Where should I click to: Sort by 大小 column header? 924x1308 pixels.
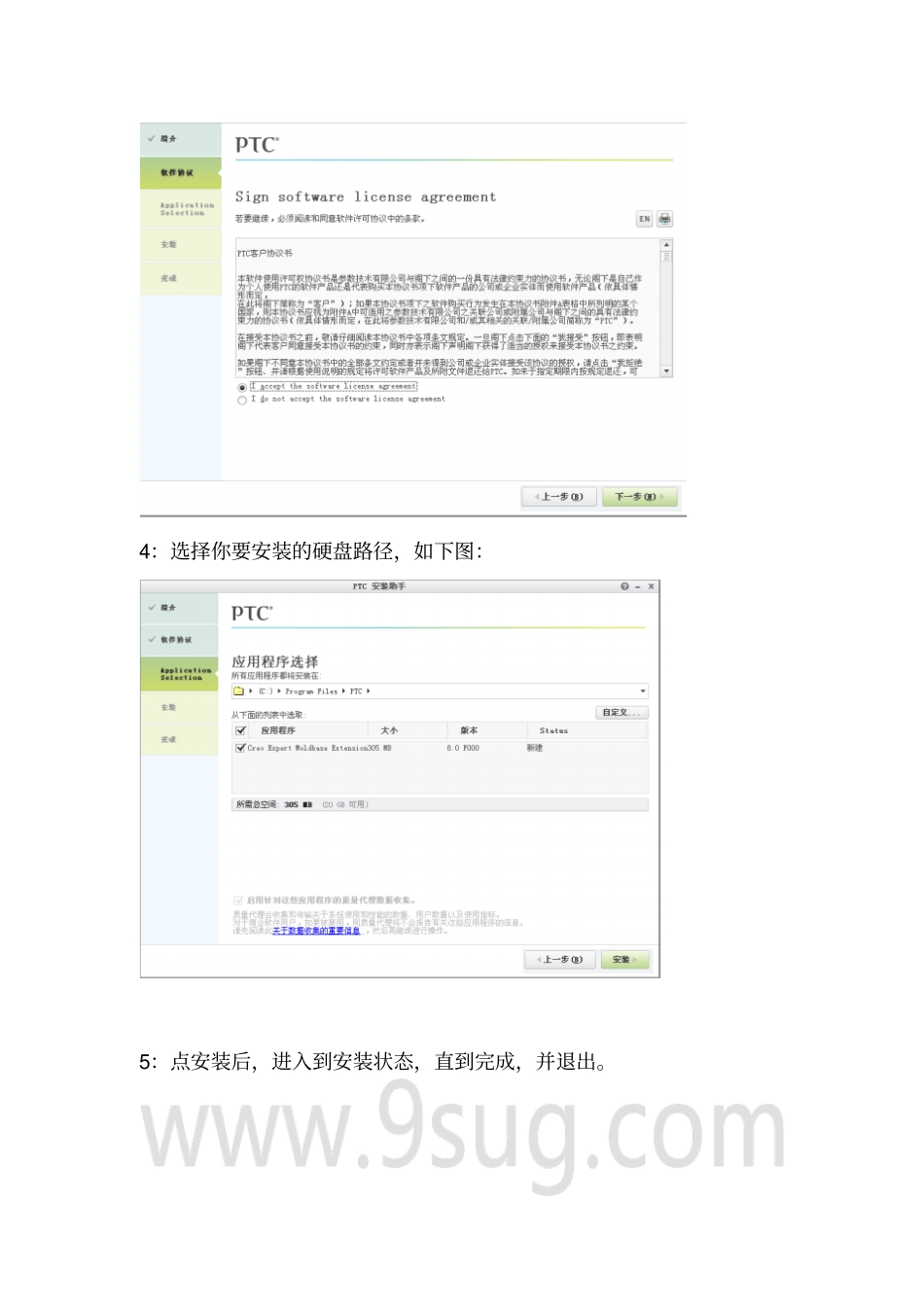point(389,730)
